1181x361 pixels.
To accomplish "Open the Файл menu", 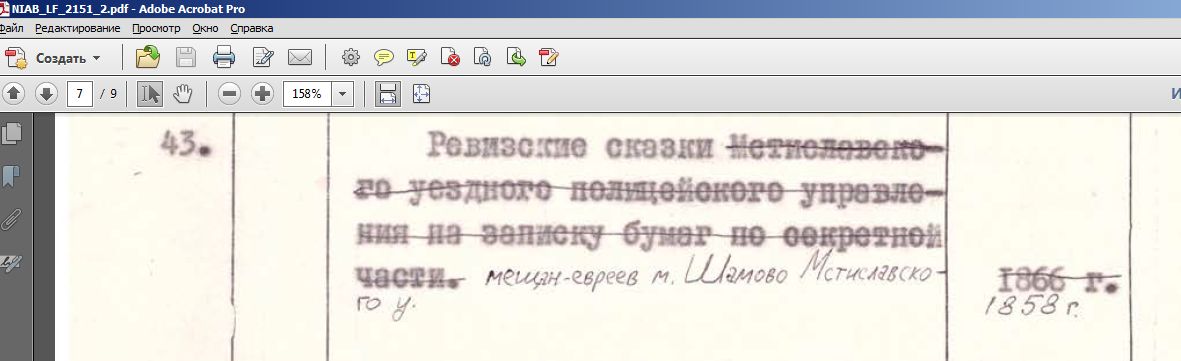I will coord(11,29).
